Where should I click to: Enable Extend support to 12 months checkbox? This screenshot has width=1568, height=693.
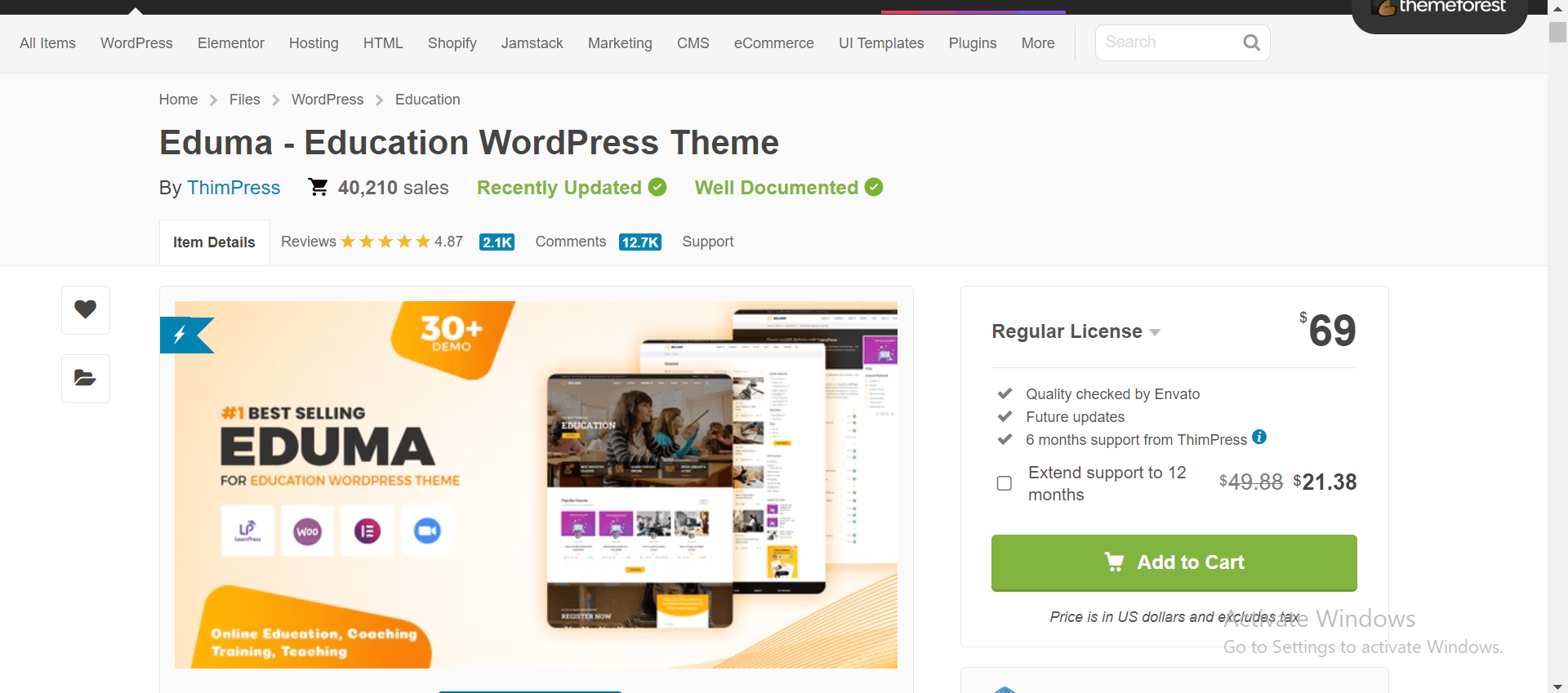1004,483
